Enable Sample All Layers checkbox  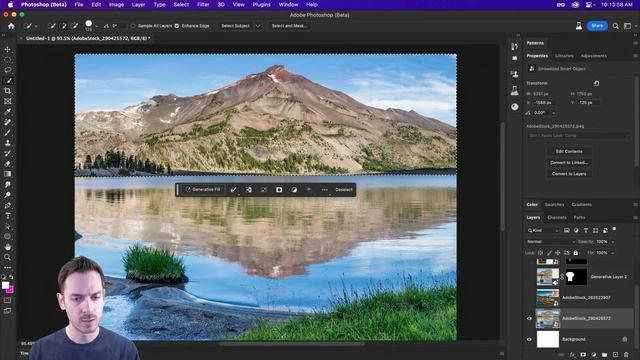133,26
